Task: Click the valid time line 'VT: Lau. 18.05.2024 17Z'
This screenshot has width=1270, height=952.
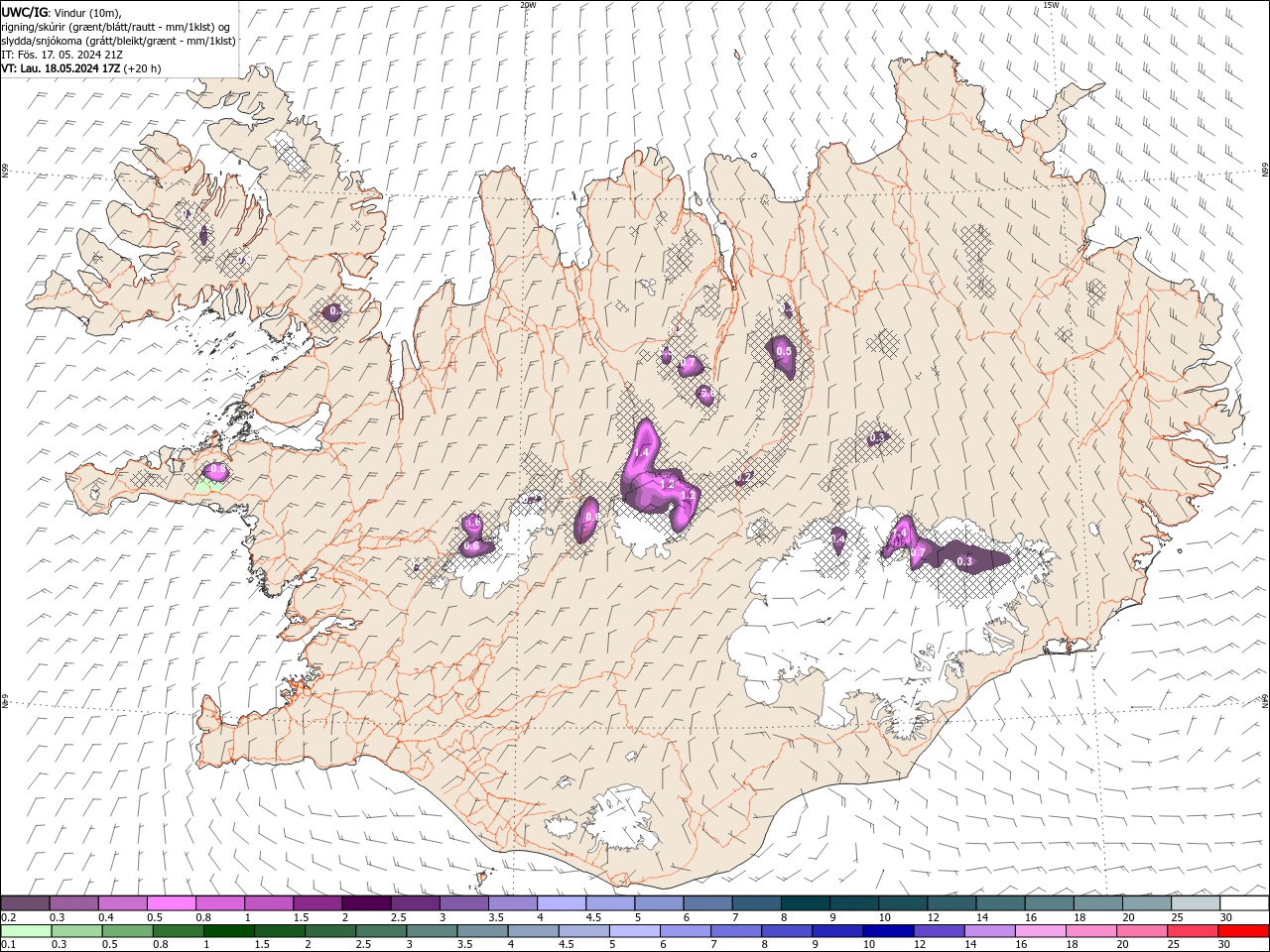Action: point(62,68)
